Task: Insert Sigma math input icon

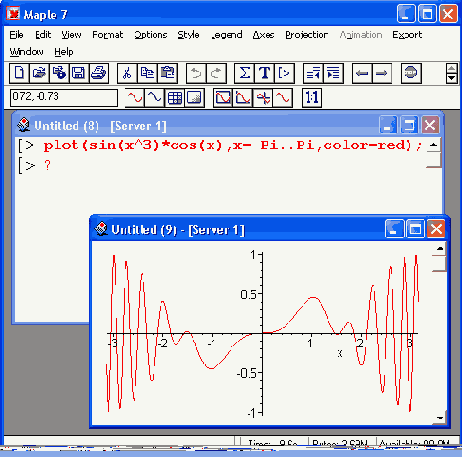Action: click(x=244, y=73)
